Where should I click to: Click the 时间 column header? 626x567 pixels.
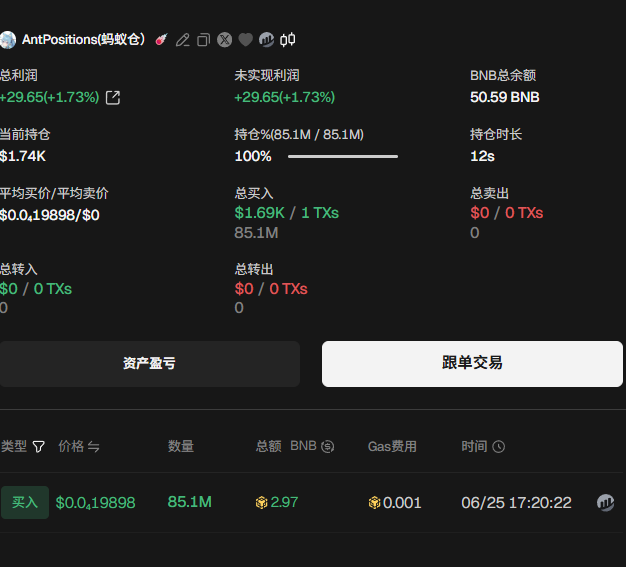click(x=474, y=446)
